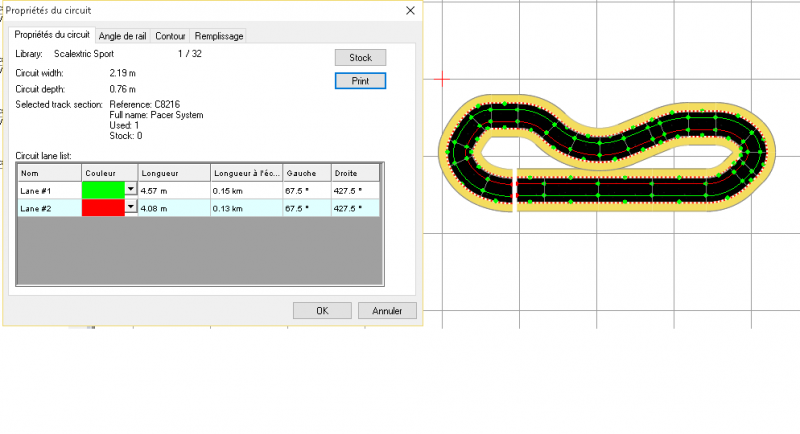Click the Nom column header
Image resolution: width=800 pixels, height=434 pixels.
click(x=49, y=173)
